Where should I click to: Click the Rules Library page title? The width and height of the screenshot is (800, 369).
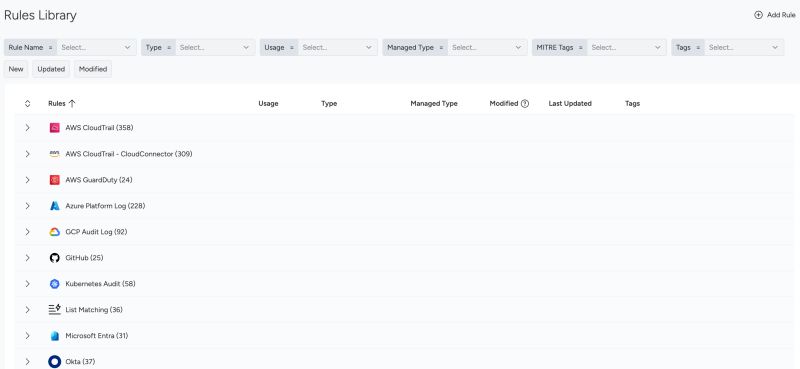[40, 15]
